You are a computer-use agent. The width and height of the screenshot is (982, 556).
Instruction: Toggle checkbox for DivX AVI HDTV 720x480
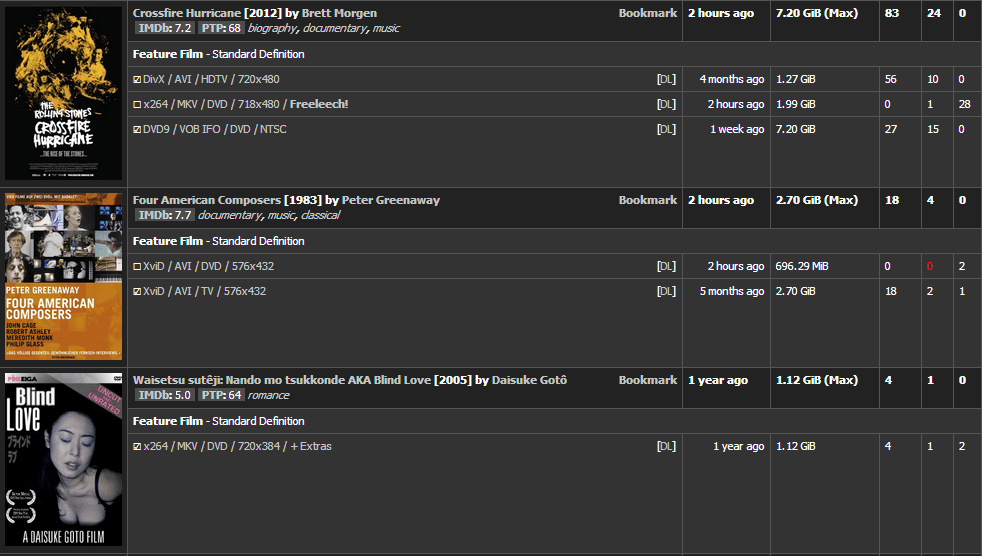click(137, 80)
